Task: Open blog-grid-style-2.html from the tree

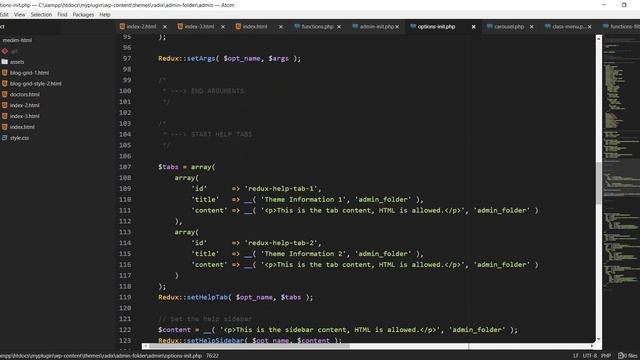Action: click(36, 84)
